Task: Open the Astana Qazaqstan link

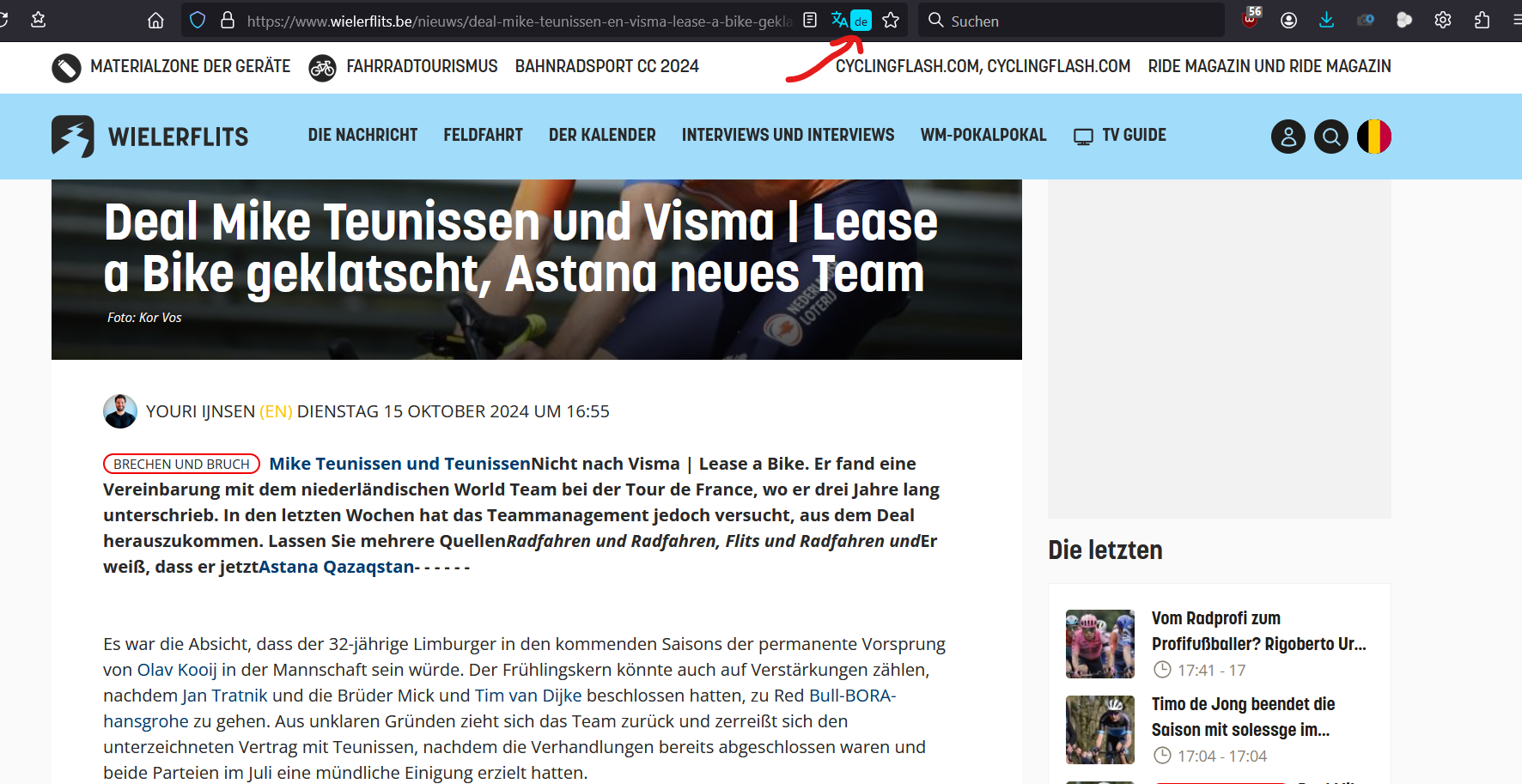Action: 337,567
